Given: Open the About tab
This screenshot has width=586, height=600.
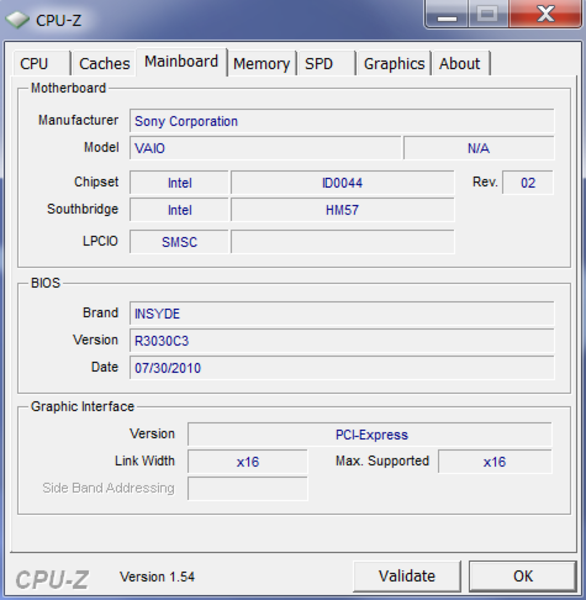Looking at the screenshot, I should 461,64.
